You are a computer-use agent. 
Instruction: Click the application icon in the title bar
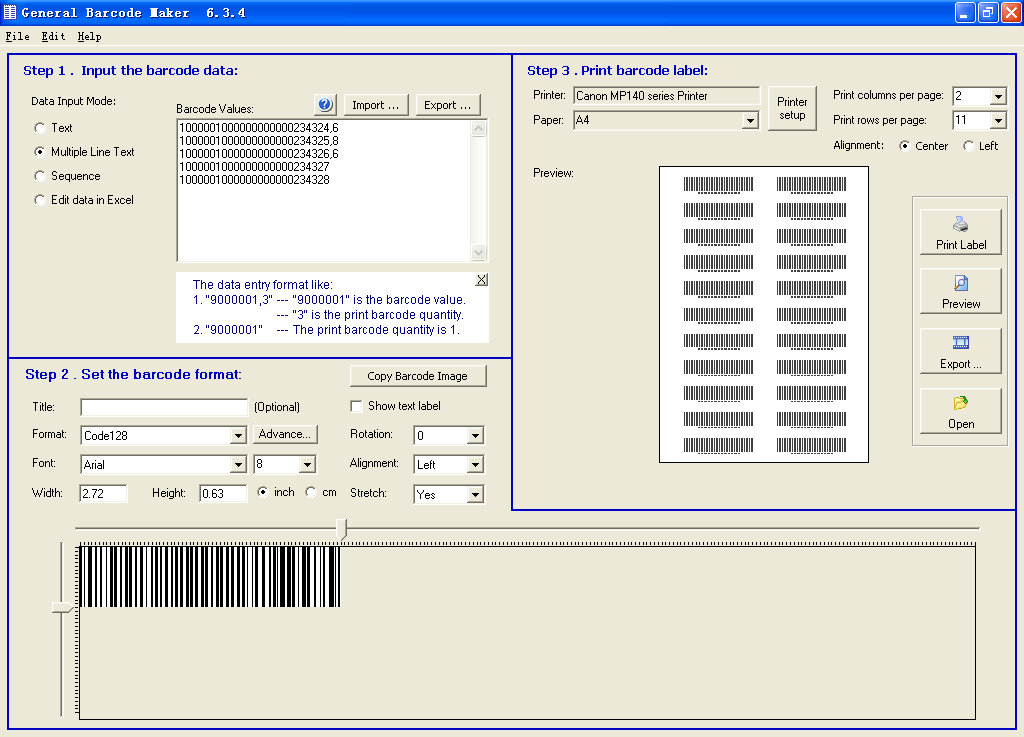pos(10,12)
